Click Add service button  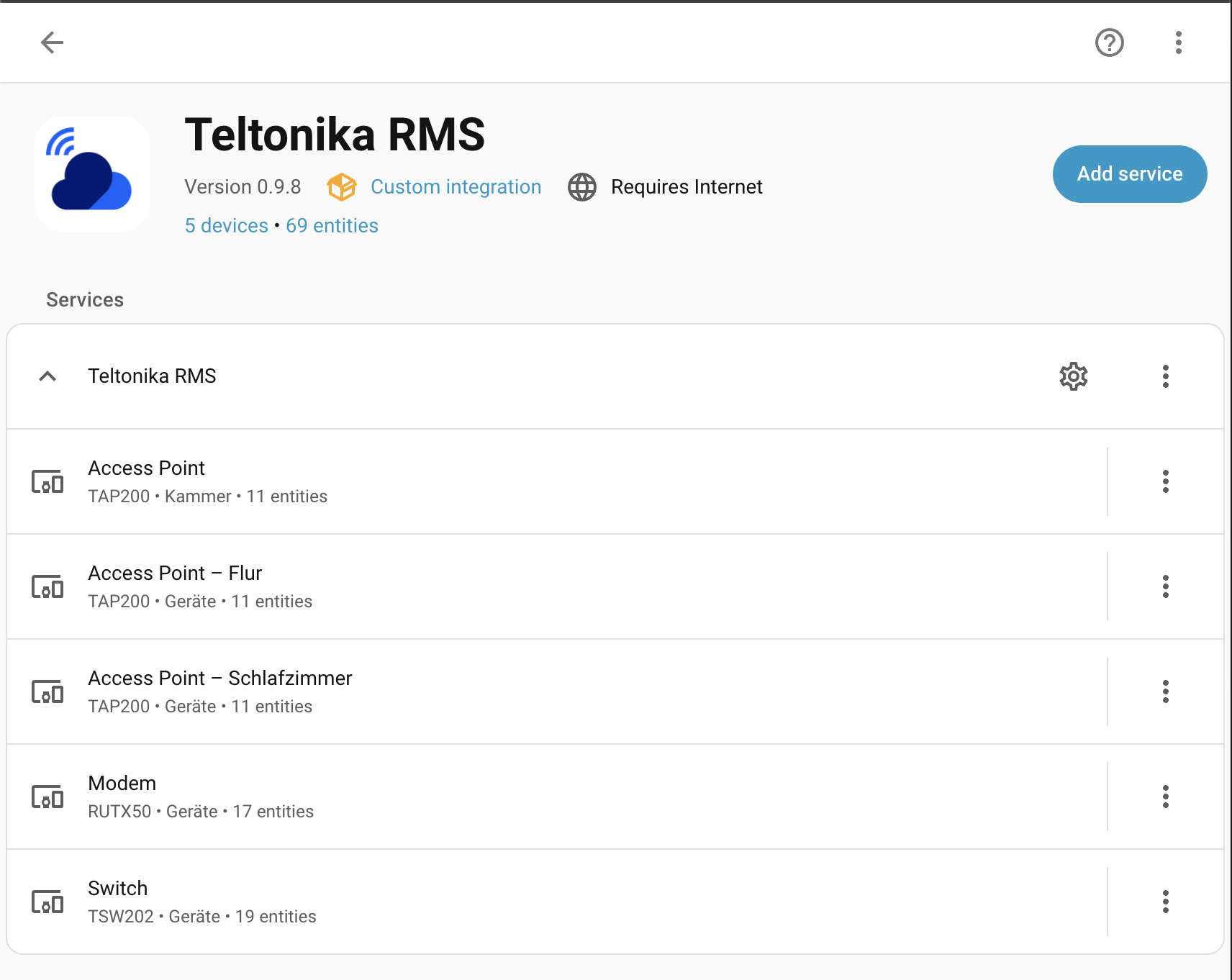[x=1130, y=174]
